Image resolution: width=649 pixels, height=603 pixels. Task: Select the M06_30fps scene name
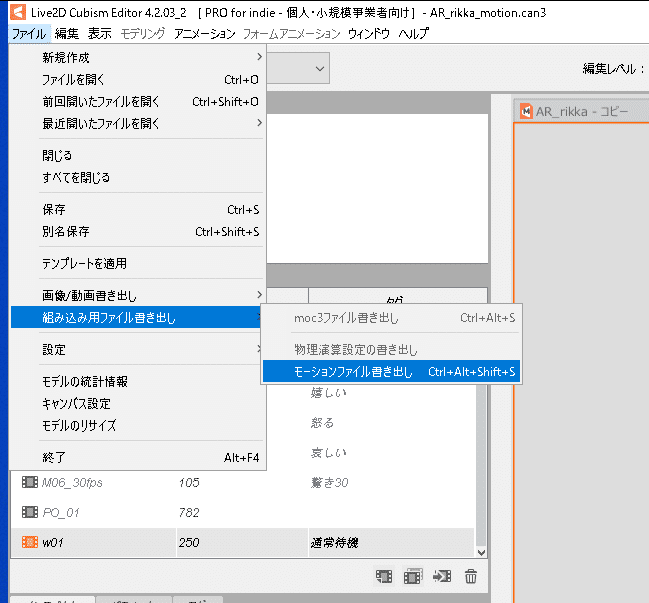[x=72, y=483]
